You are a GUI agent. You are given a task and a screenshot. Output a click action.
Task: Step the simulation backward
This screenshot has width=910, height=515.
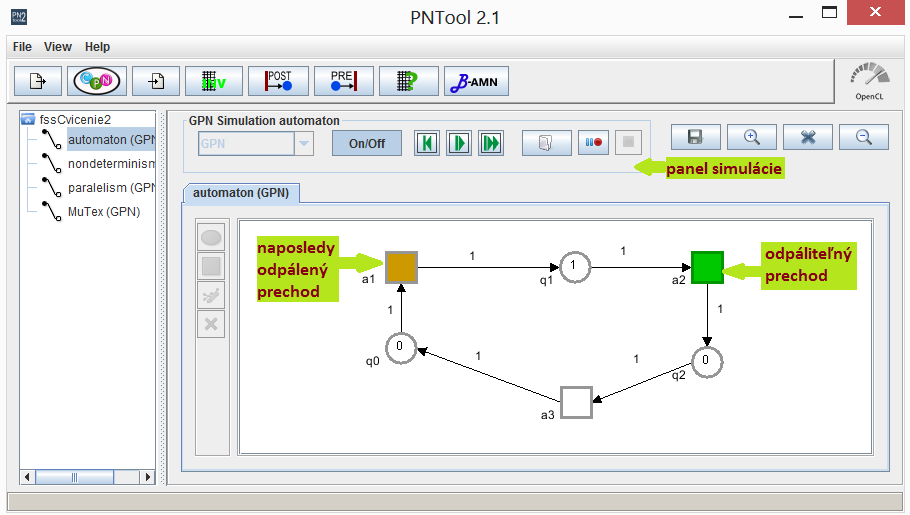point(428,143)
